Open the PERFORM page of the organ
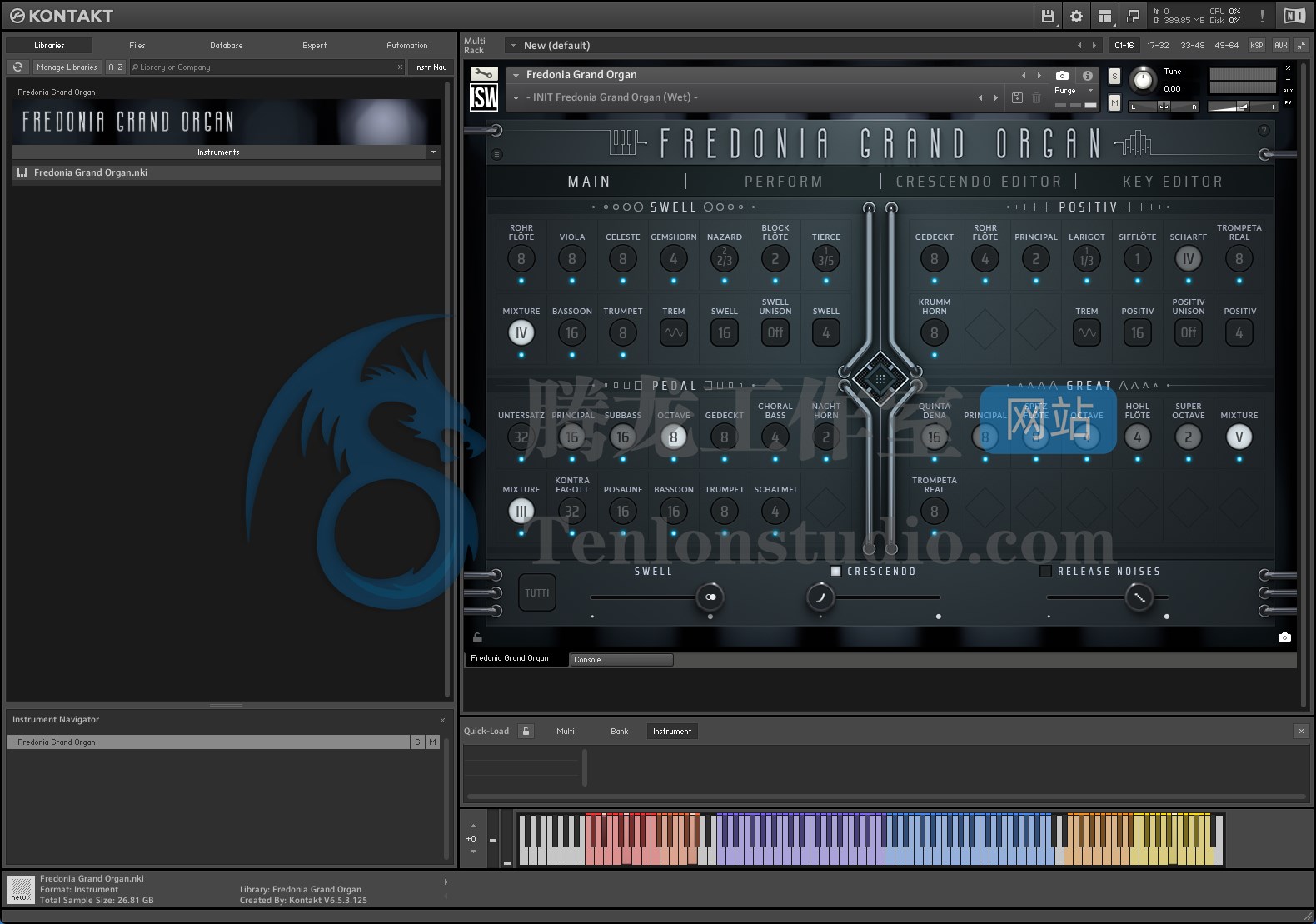Viewport: 1316px width, 924px height. pyautogui.click(x=784, y=182)
